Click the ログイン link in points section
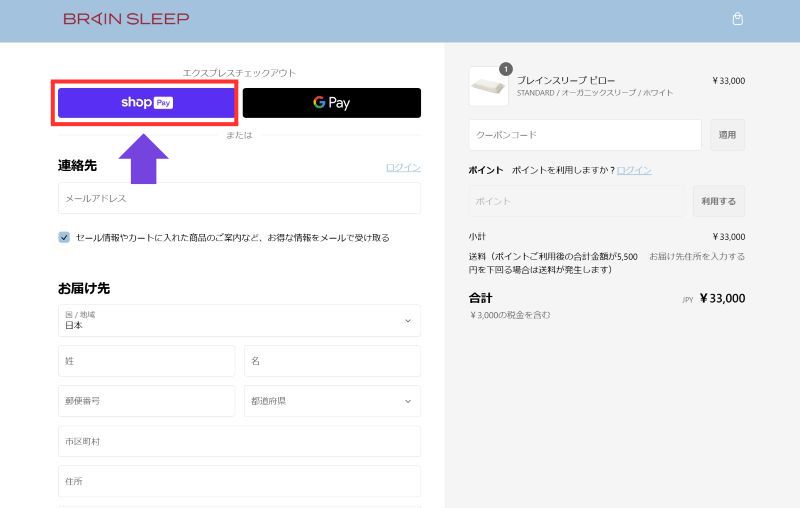Image resolution: width=800 pixels, height=508 pixels. coord(634,170)
